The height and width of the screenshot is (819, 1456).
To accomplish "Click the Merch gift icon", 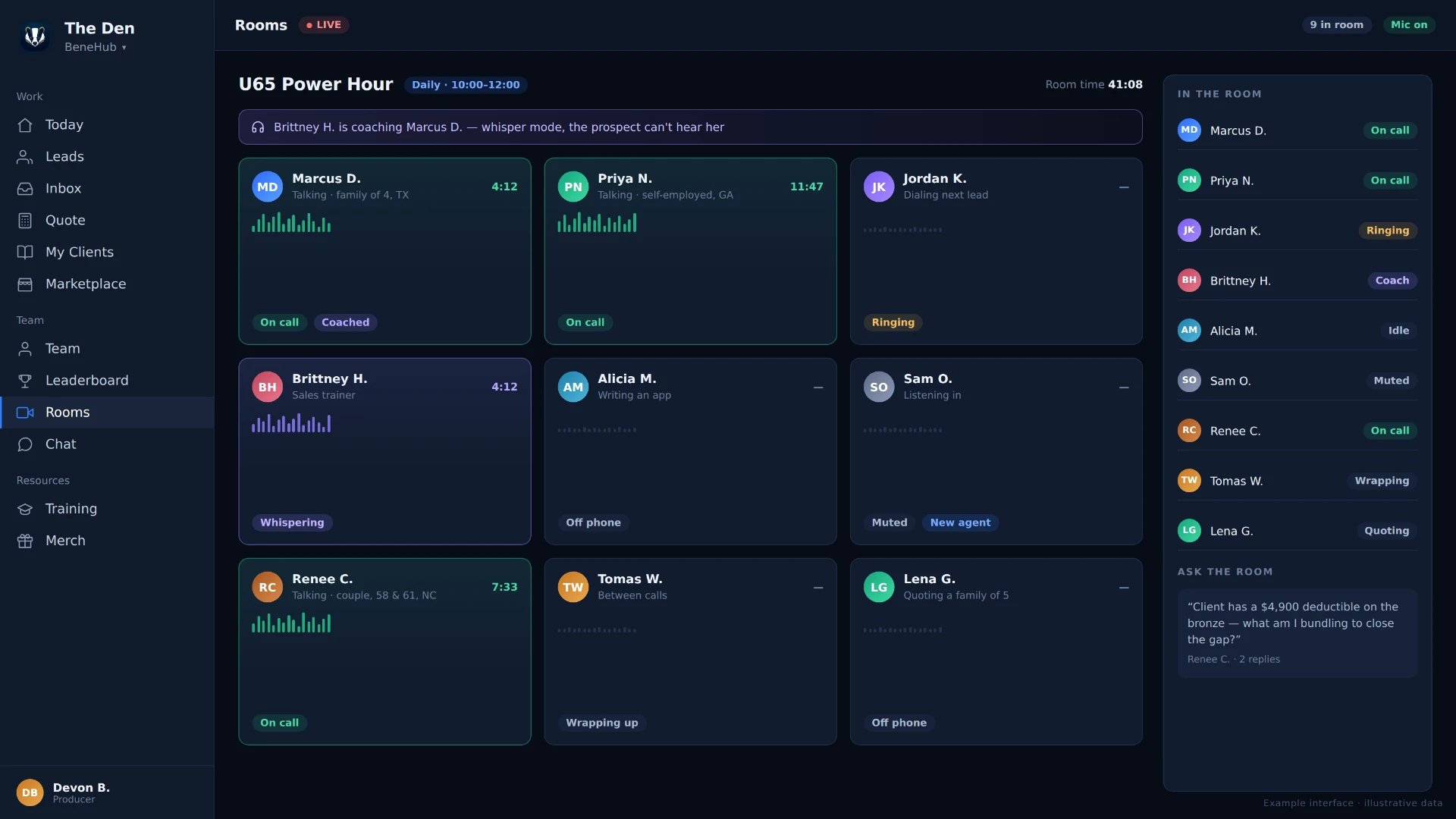I will click(x=25, y=541).
